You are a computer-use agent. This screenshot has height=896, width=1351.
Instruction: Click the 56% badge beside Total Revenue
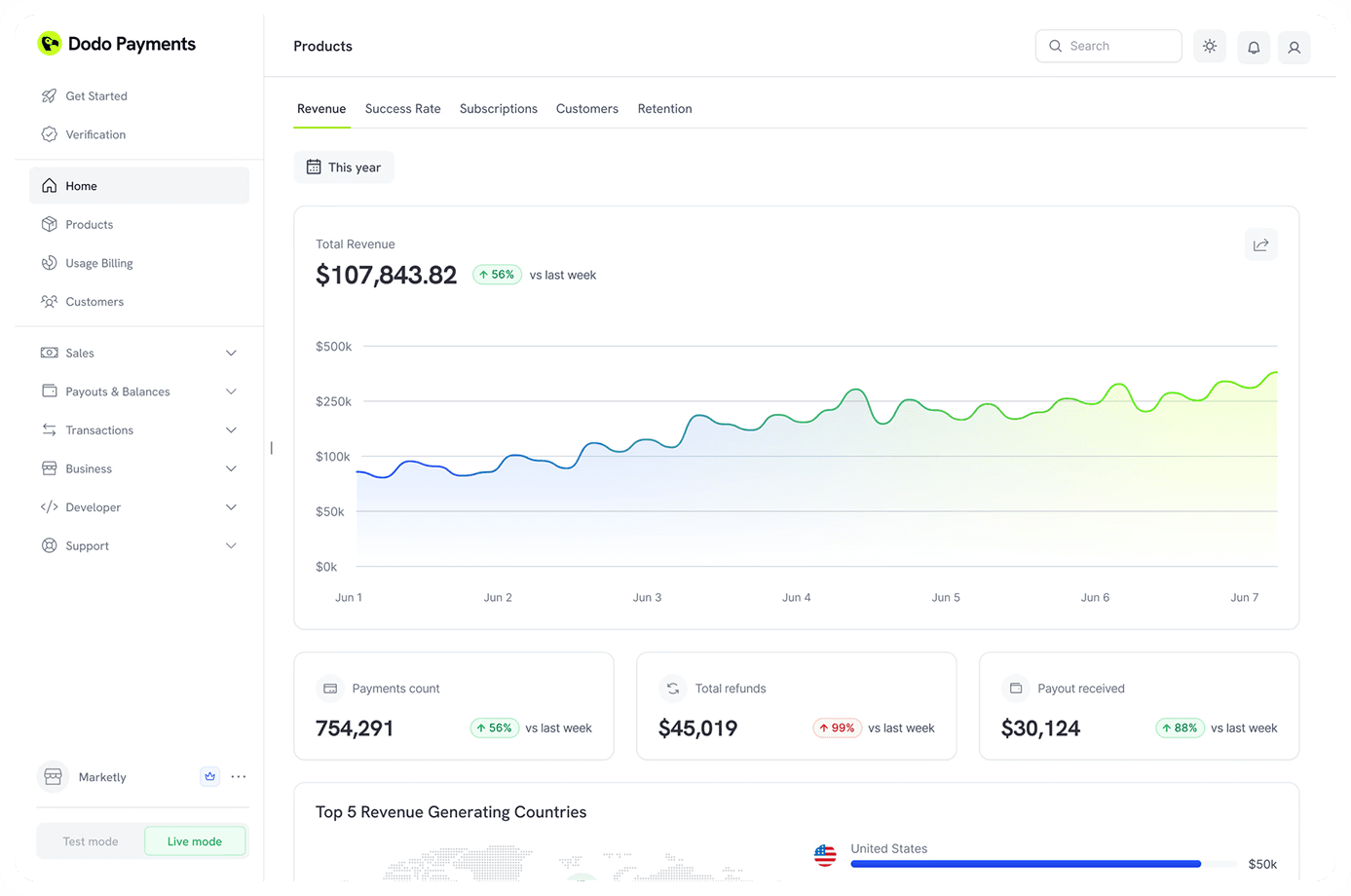coord(497,275)
